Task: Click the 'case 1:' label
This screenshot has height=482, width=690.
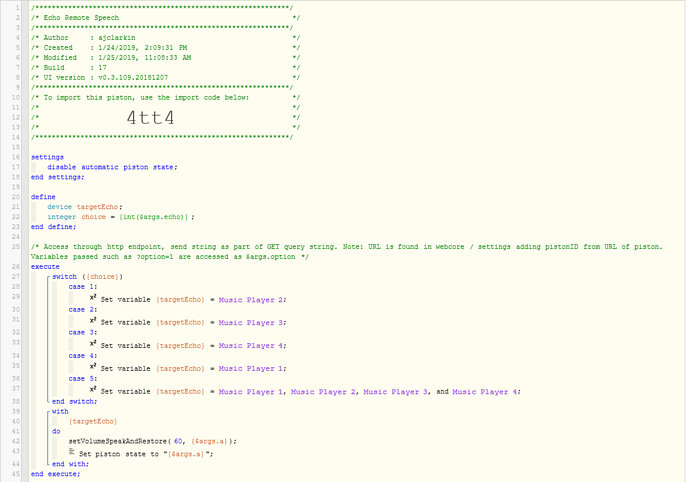Action: 83,287
